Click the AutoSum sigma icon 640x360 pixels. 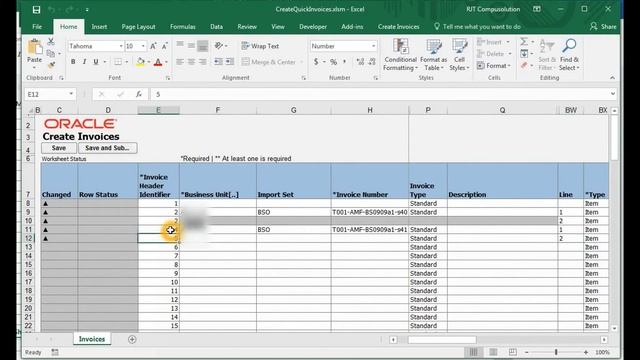point(524,42)
